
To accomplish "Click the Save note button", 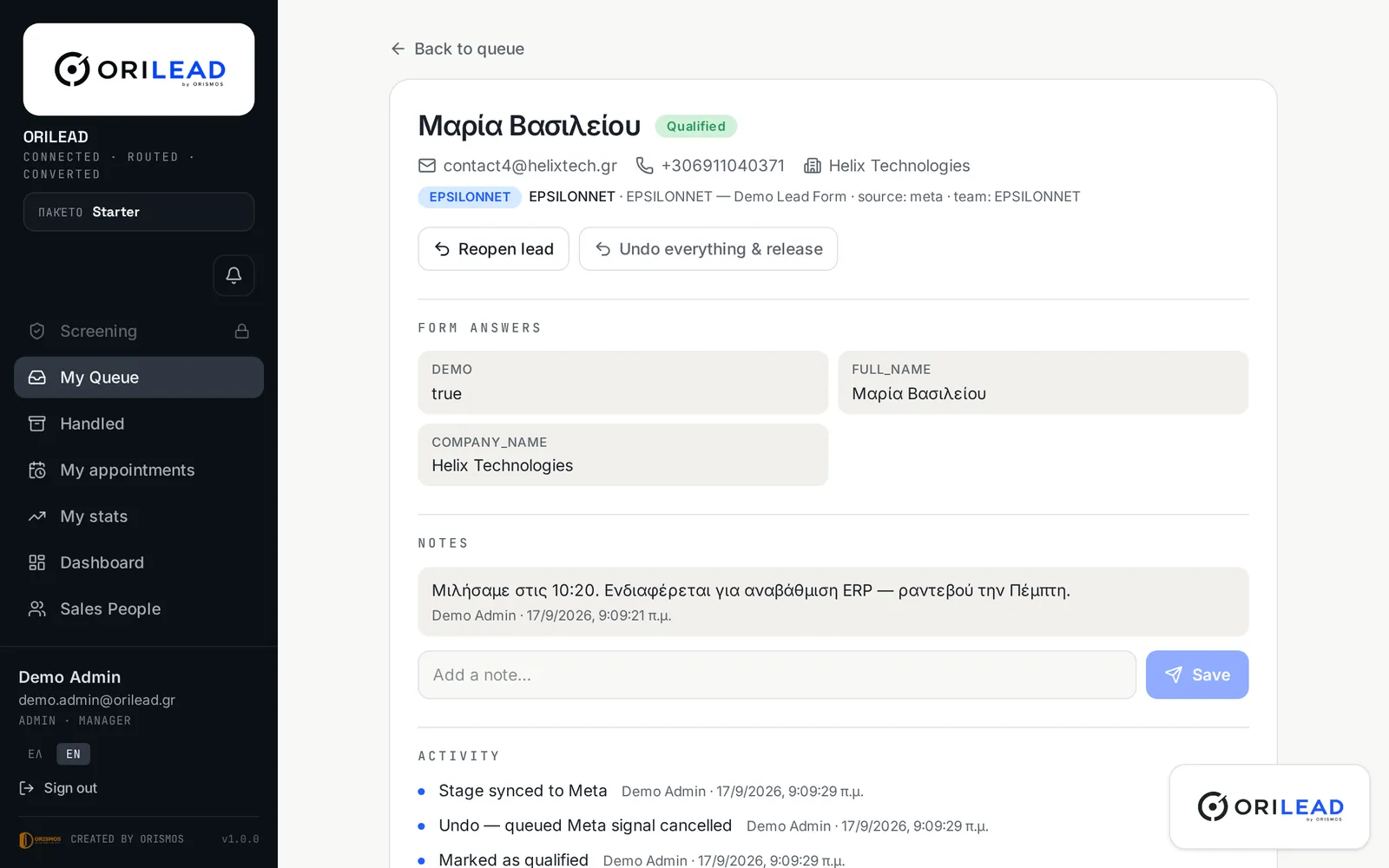I will (1197, 674).
